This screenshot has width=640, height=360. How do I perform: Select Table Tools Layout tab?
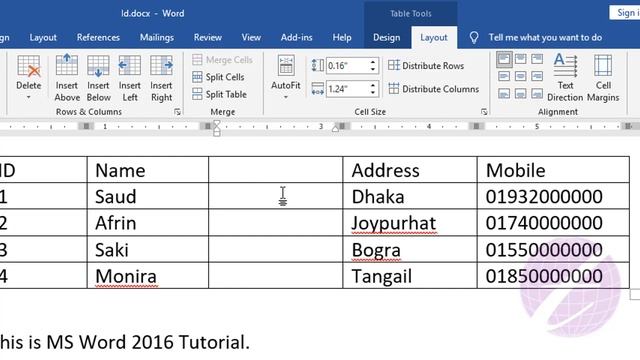434,38
